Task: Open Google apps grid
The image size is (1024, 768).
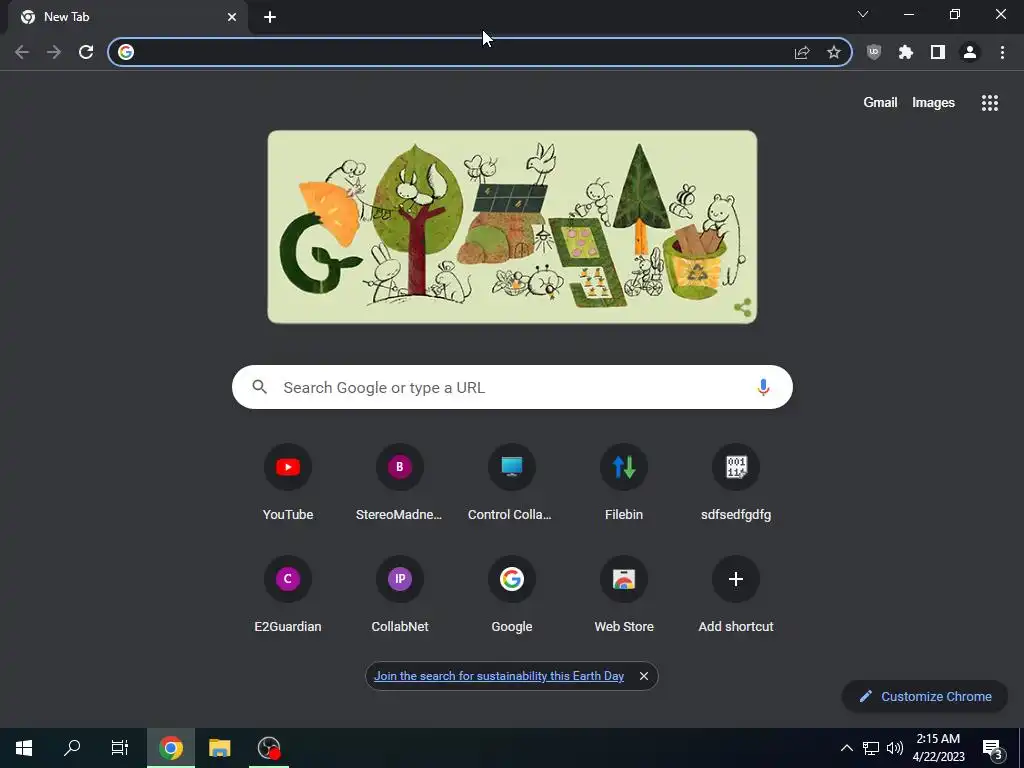Action: (990, 103)
